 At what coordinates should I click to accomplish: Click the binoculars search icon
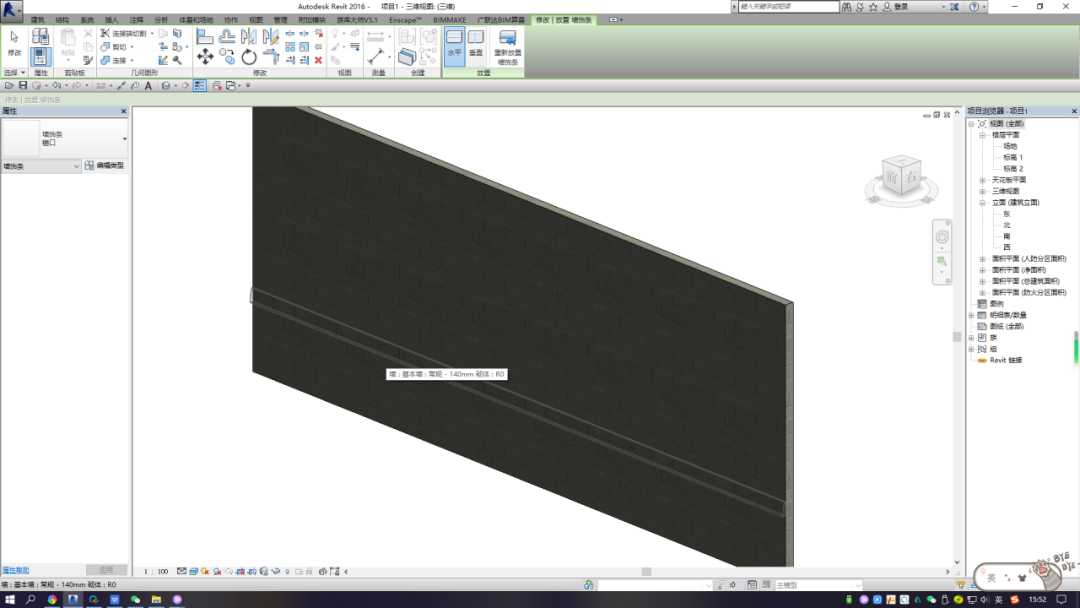[847, 7]
